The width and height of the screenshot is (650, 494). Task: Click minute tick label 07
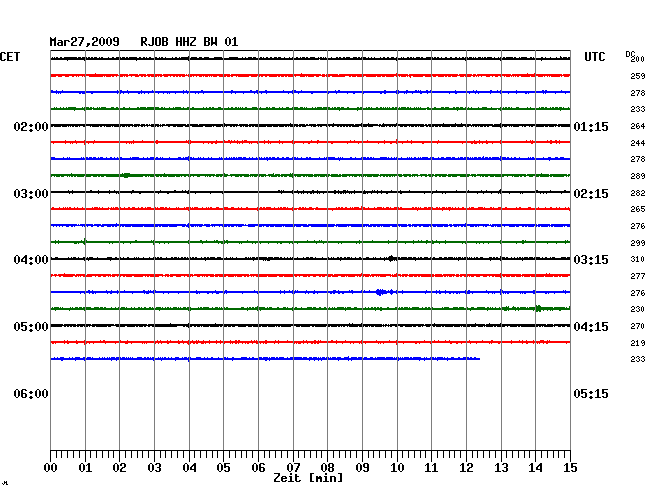click(293, 468)
